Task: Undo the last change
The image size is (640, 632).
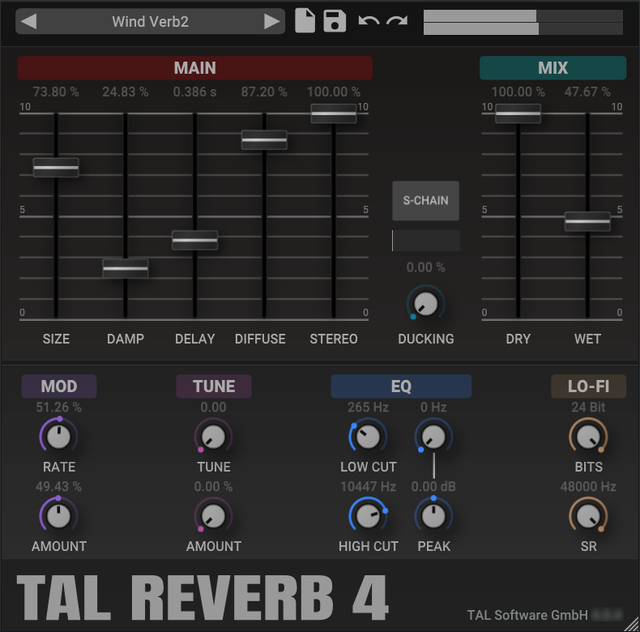Action: coord(369,20)
